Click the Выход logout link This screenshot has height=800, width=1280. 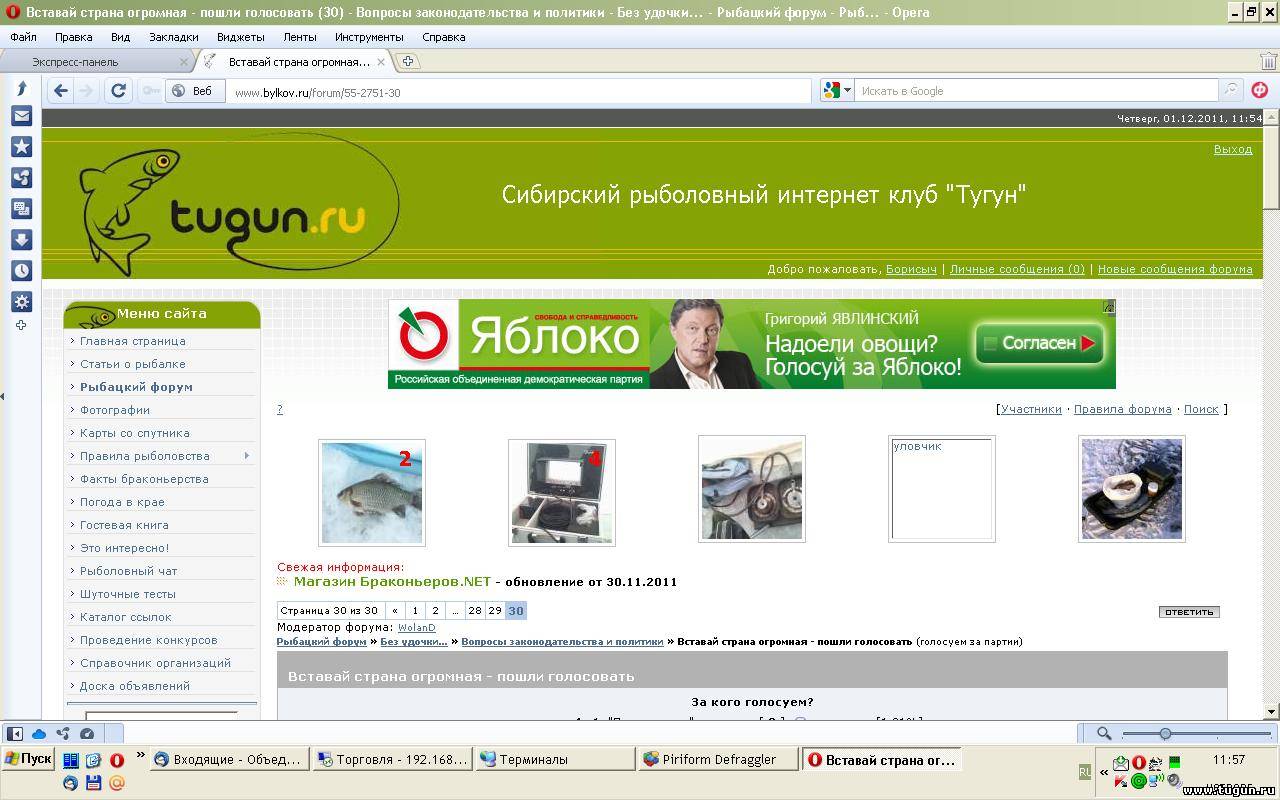1233,149
